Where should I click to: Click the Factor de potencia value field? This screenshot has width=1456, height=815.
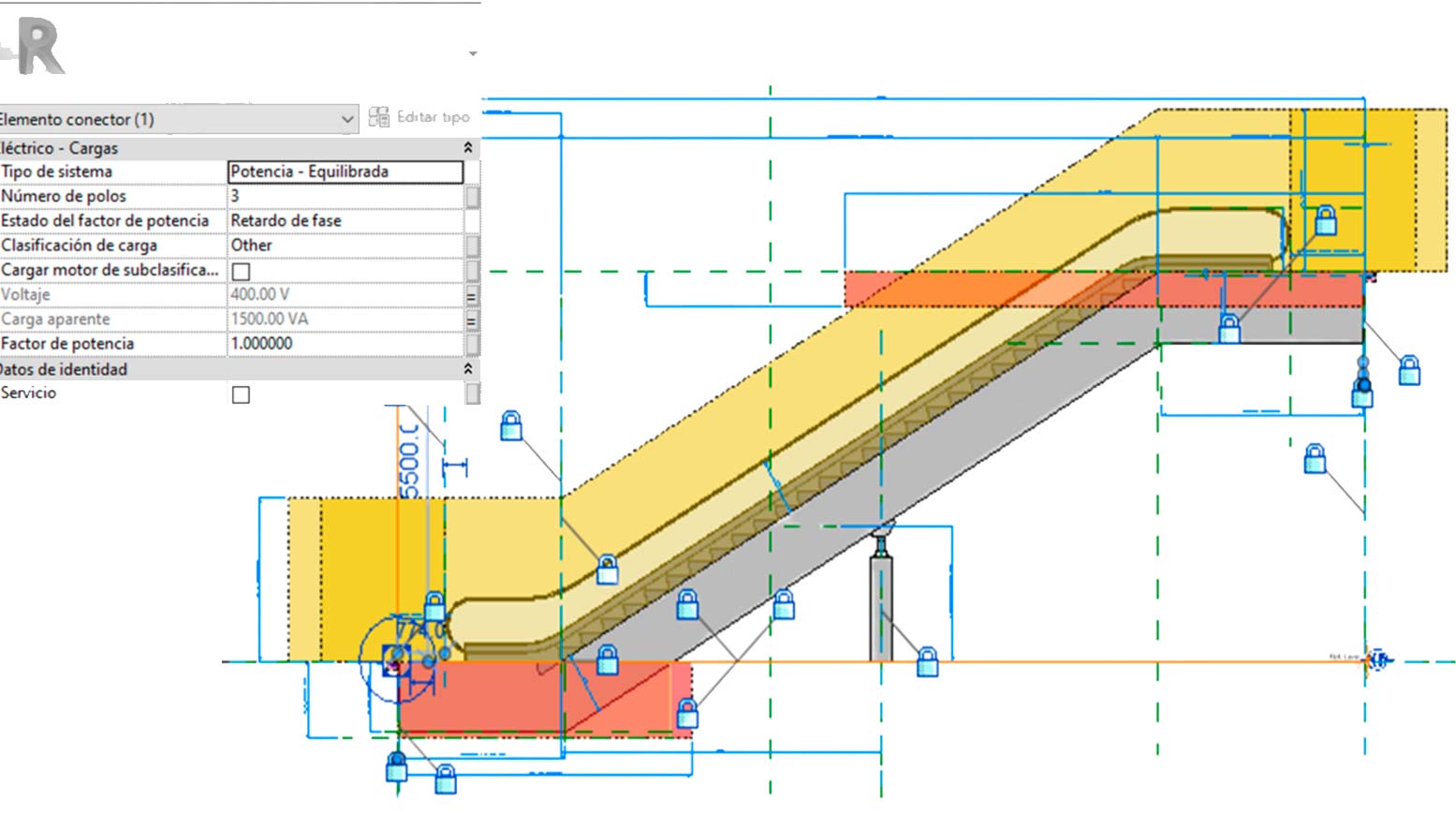[346, 344]
